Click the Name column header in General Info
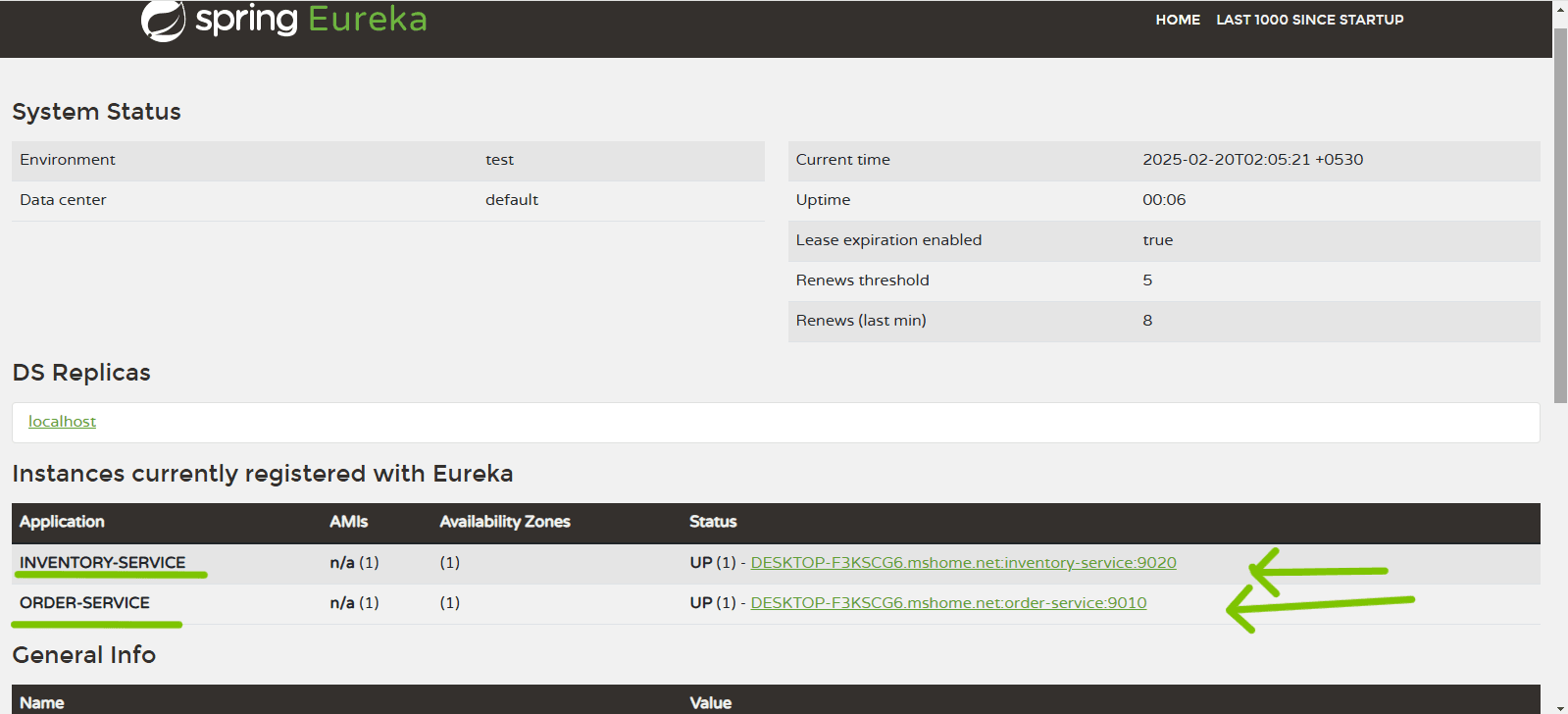The height and width of the screenshot is (714, 1568). pos(42,703)
